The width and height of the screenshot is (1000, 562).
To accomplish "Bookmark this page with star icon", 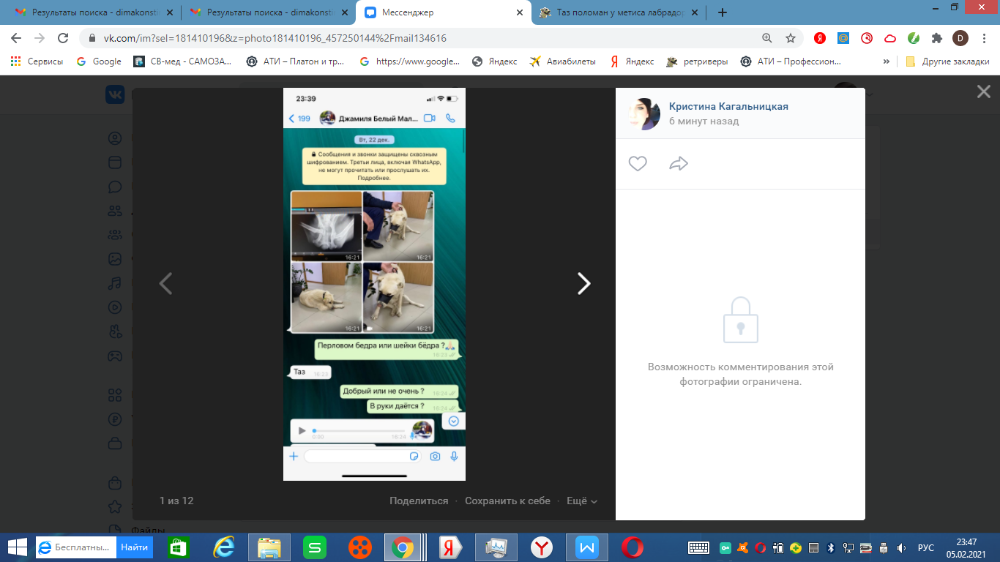I will point(790,38).
